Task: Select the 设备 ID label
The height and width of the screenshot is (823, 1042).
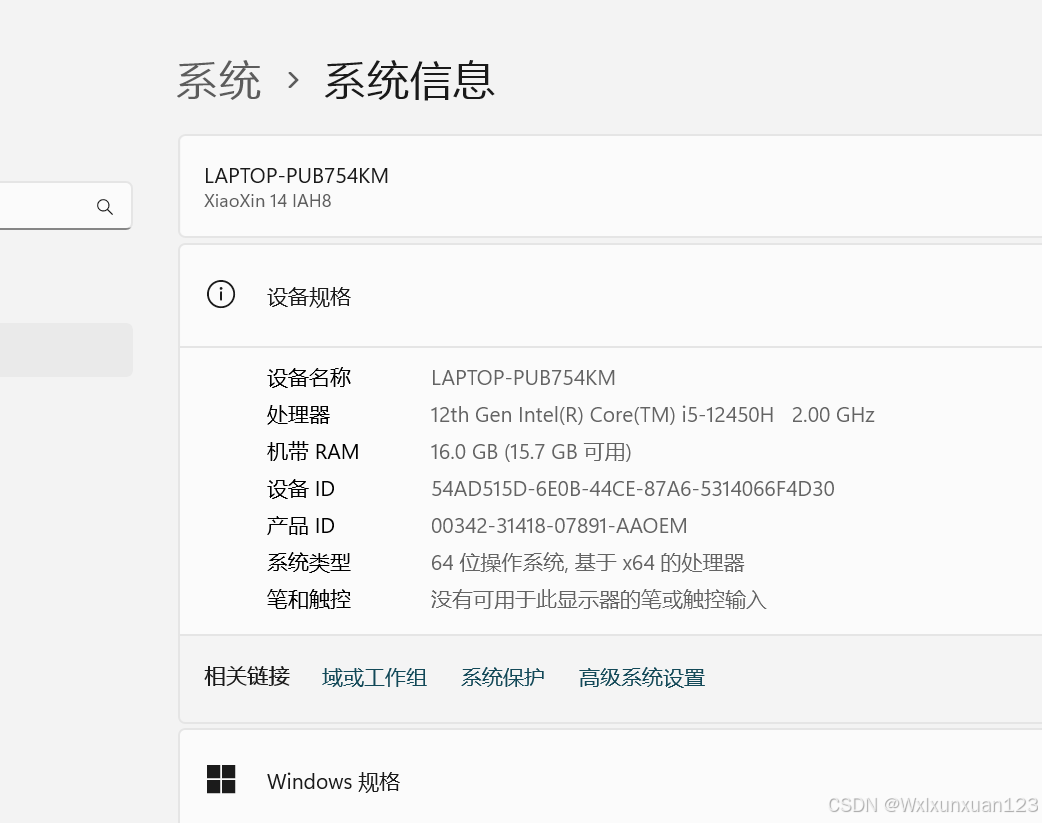Action: pos(300,489)
